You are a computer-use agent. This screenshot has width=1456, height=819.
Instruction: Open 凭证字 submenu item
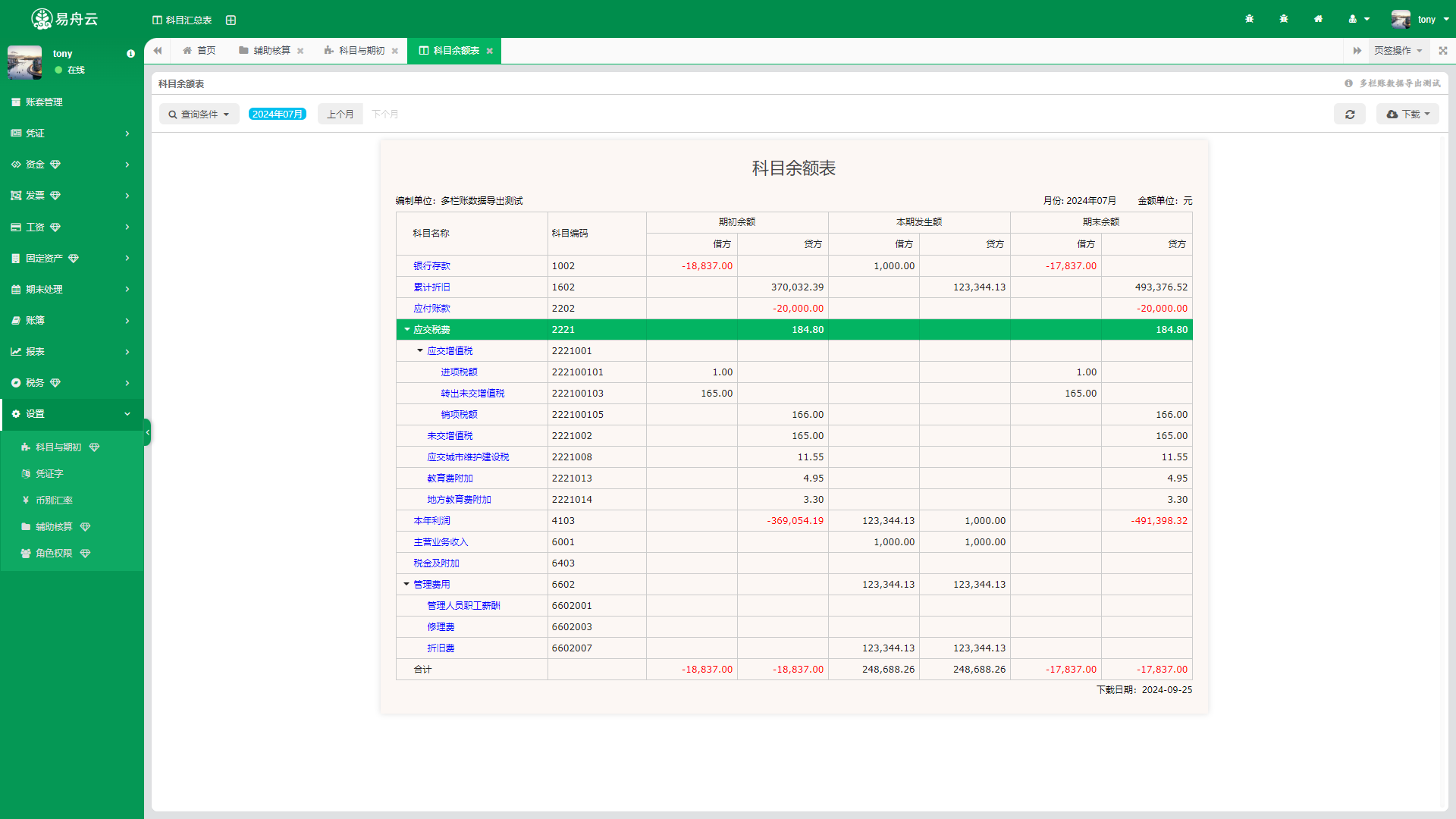coord(72,473)
